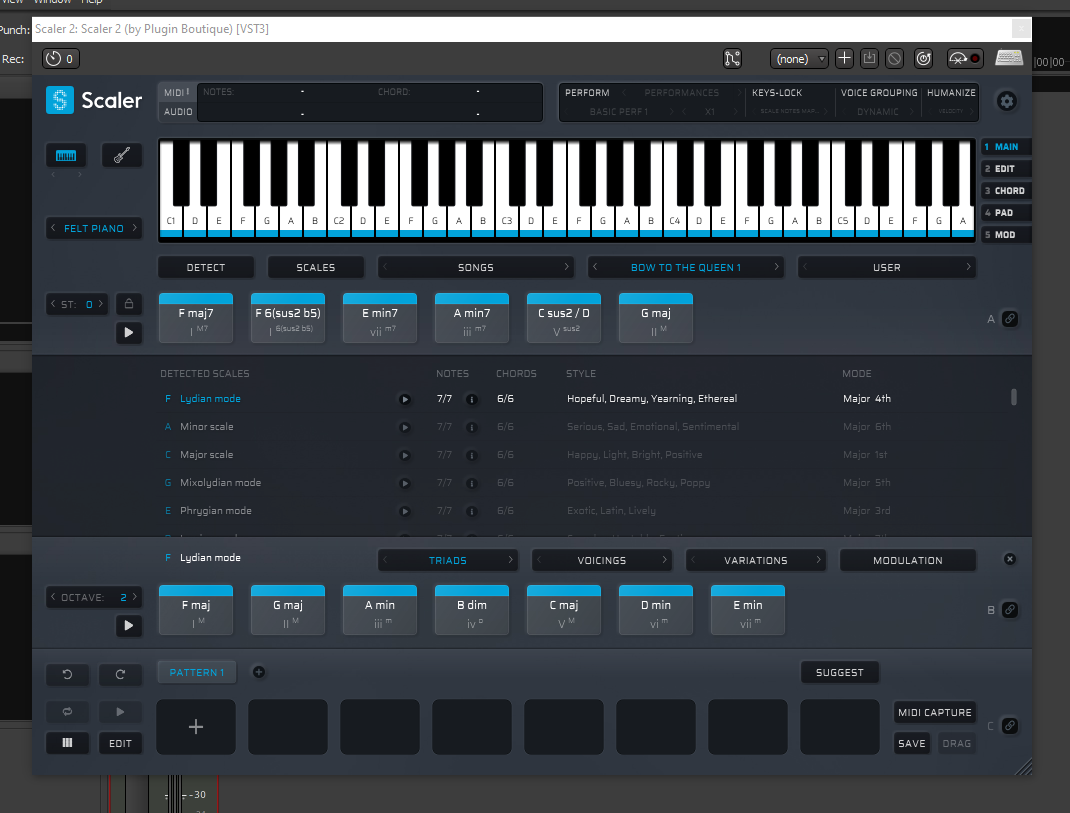Click the SUGGEST button
Viewport: 1070px width, 813px height.
coord(839,672)
